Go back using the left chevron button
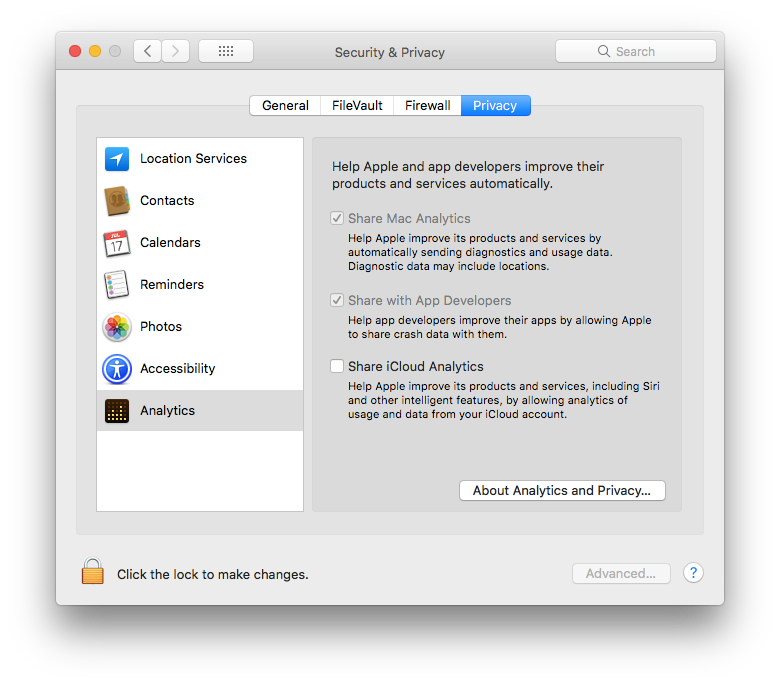Screen dimensions: 780x685 tap(147, 51)
